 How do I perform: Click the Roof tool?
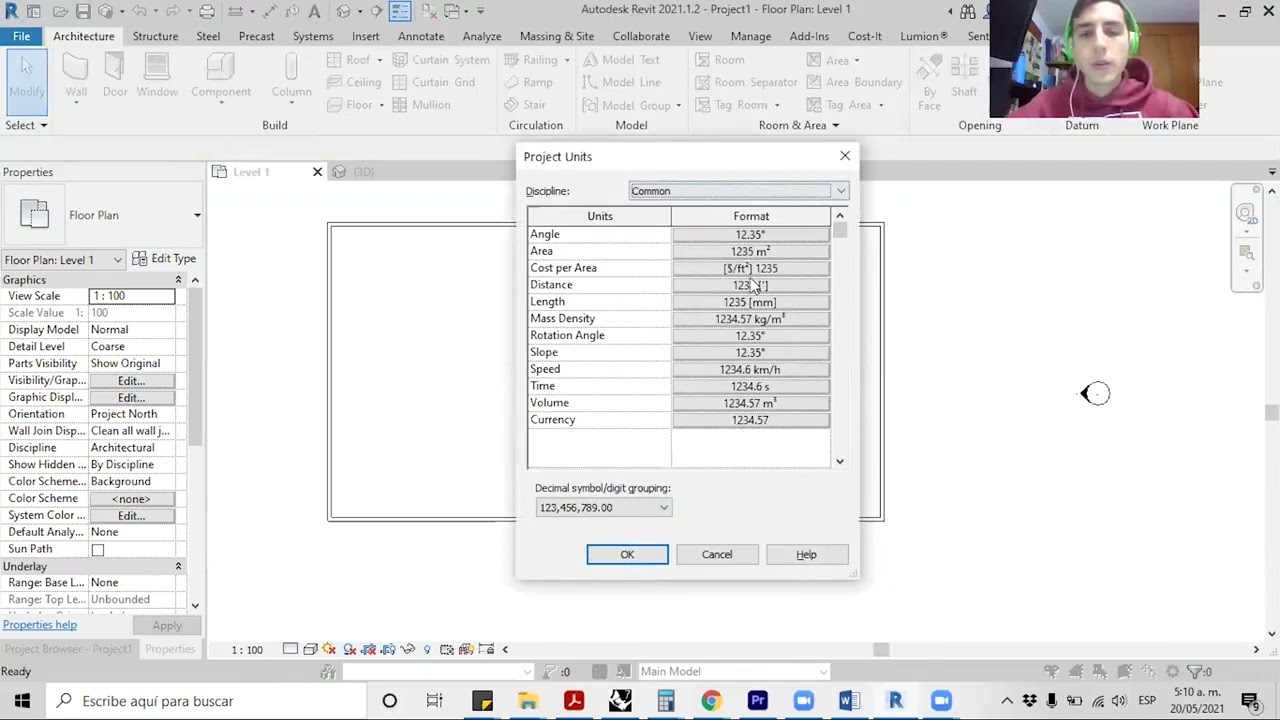pyautogui.click(x=349, y=60)
